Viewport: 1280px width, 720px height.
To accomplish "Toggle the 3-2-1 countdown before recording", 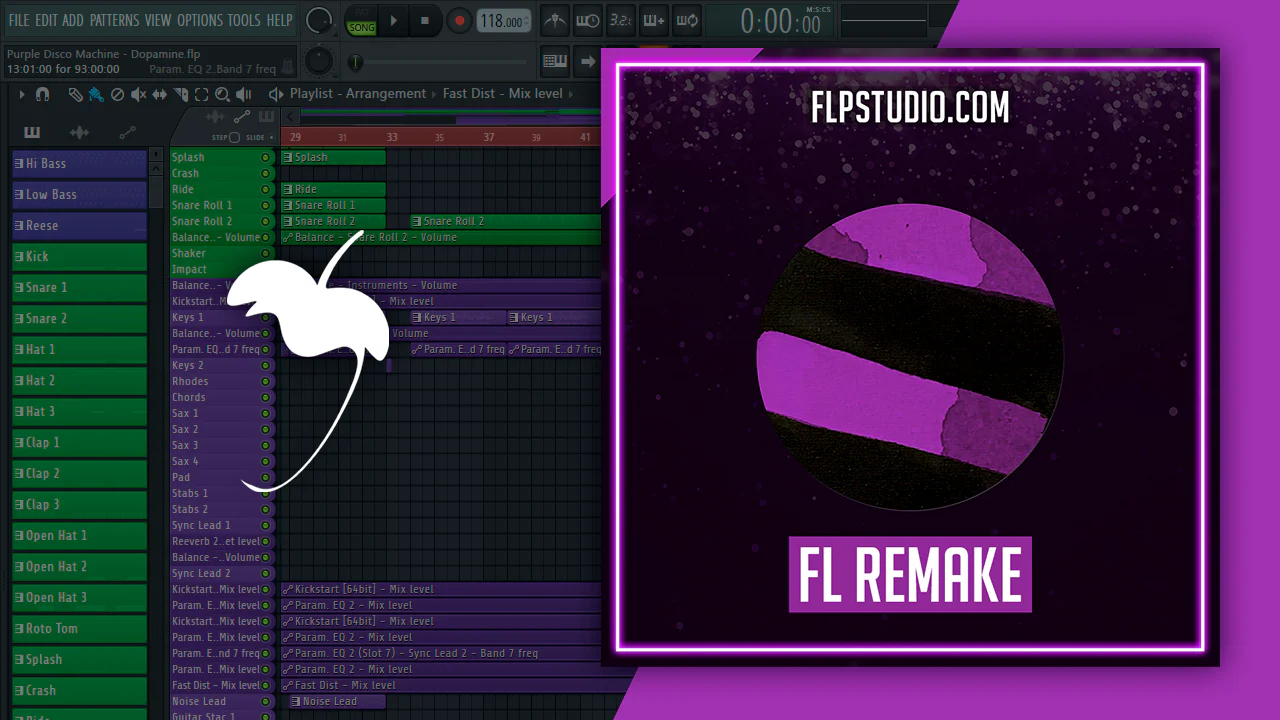I will 621,20.
